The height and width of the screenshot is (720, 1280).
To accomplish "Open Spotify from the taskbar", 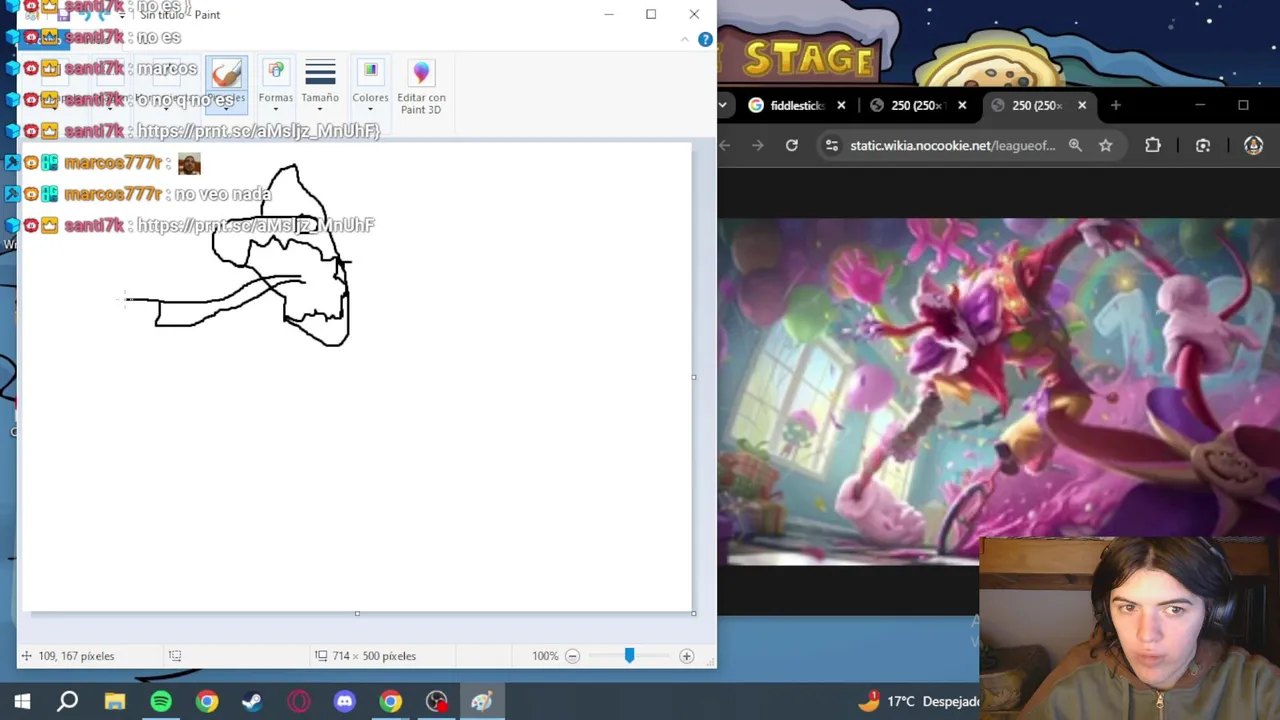I will click(161, 702).
